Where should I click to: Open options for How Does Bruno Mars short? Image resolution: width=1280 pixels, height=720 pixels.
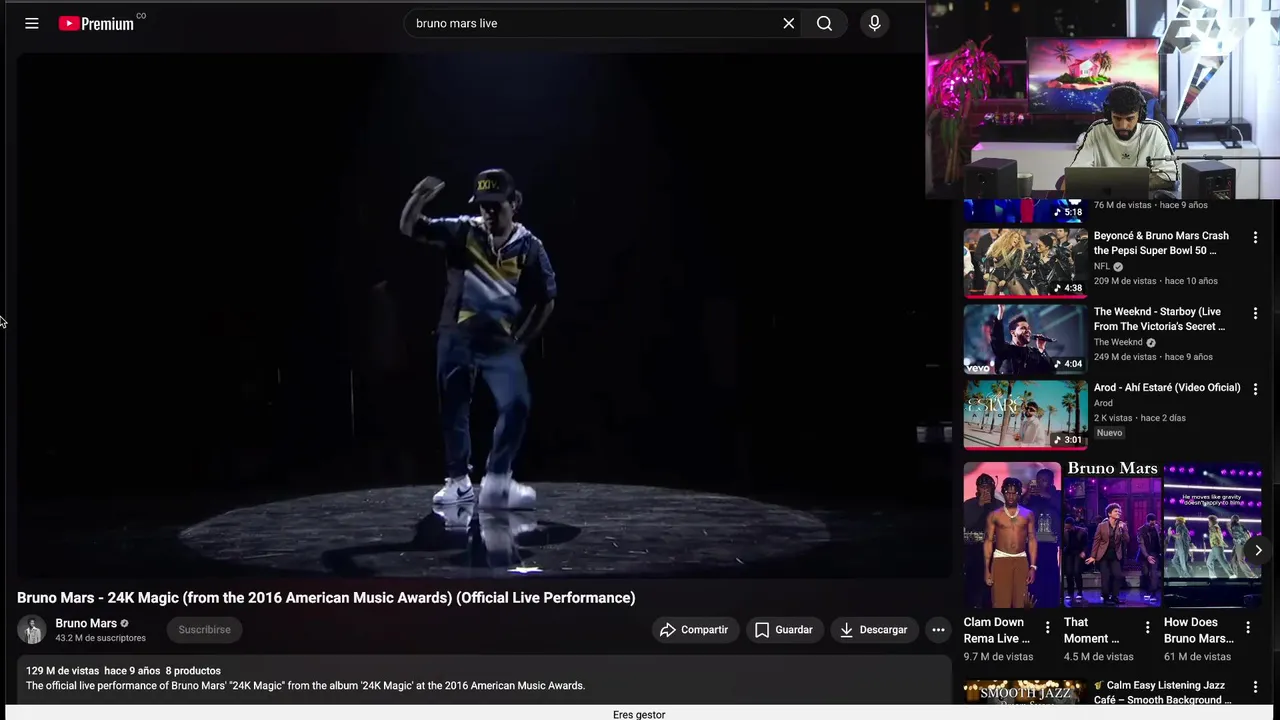(x=1247, y=628)
